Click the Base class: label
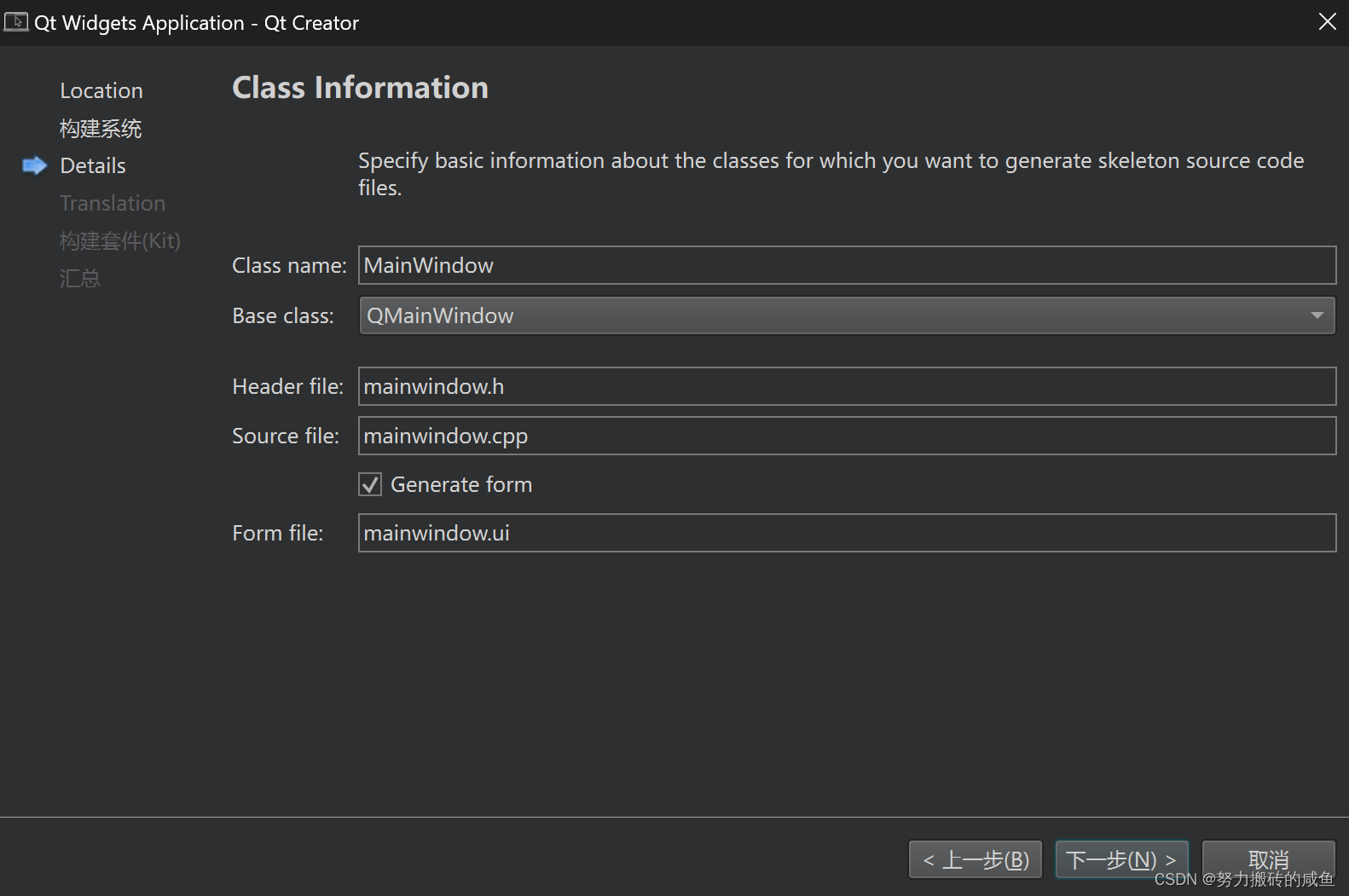 pos(283,316)
